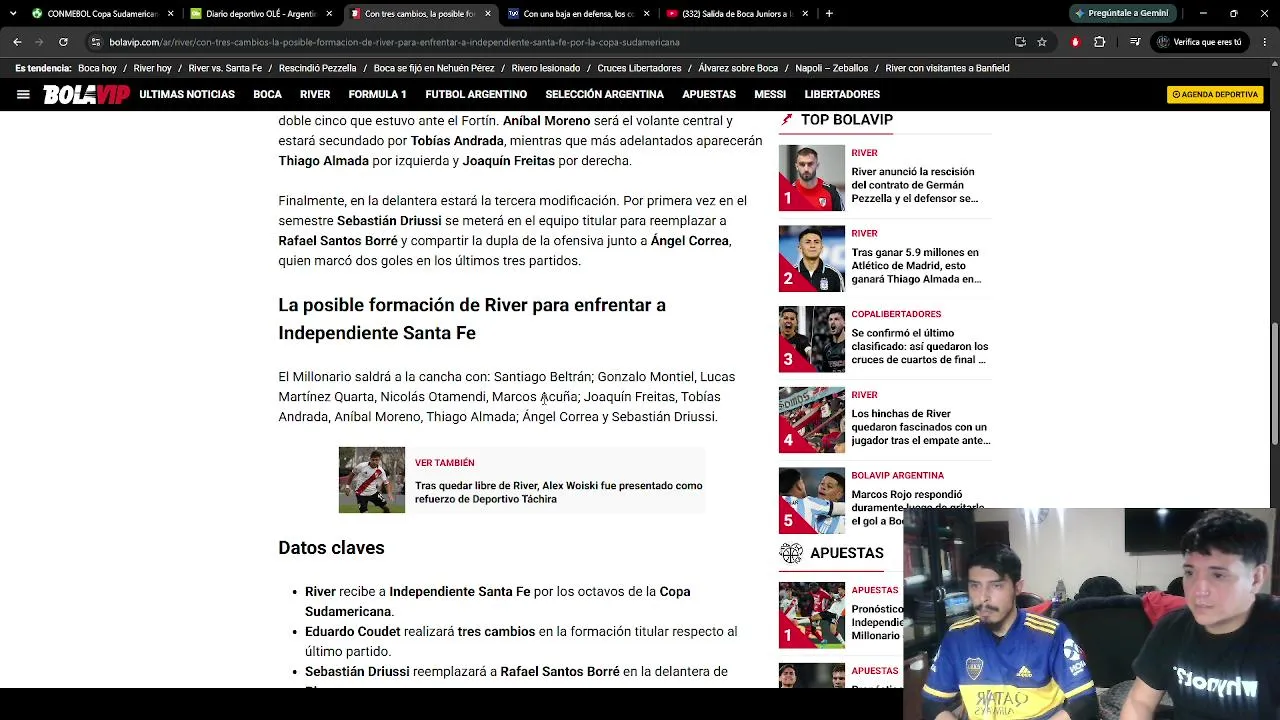Open the Alex Woiski Deportivo Táchira related article
The image size is (1280, 720).
559,492
